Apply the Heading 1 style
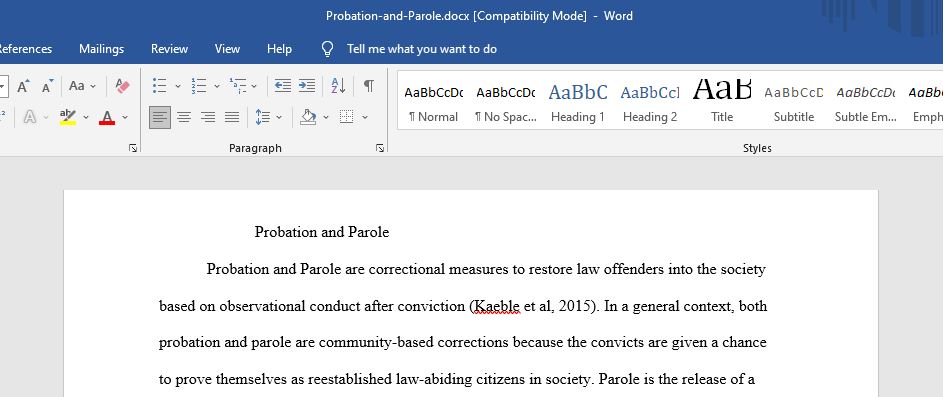Viewport: 943px width, 397px height. [577, 100]
